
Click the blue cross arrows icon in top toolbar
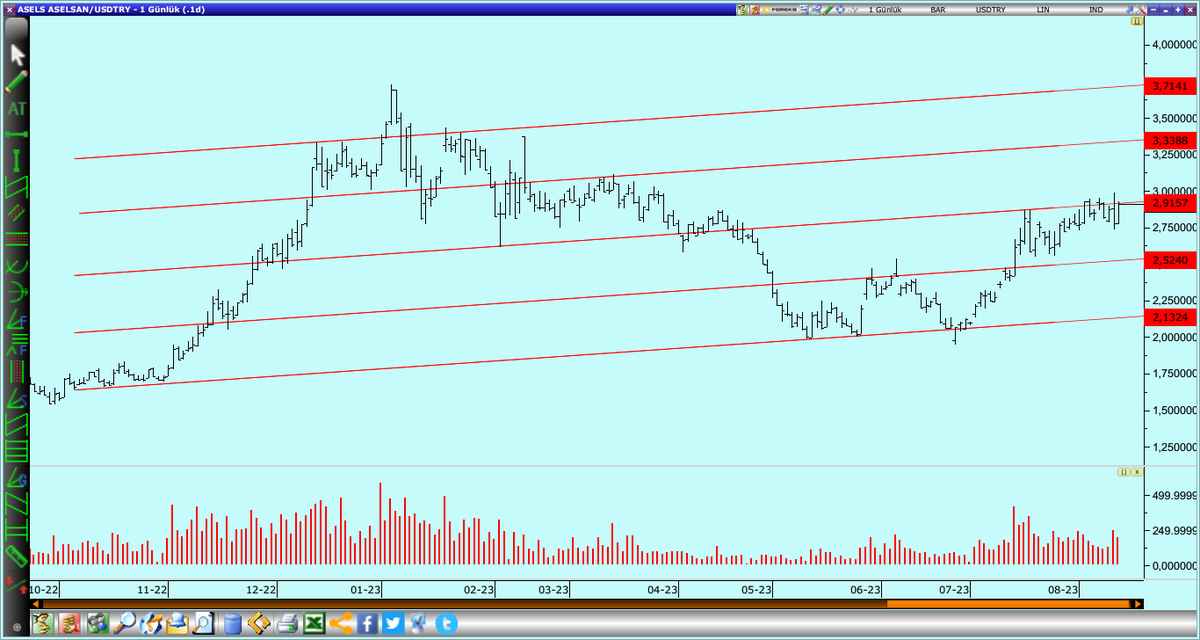point(840,9)
